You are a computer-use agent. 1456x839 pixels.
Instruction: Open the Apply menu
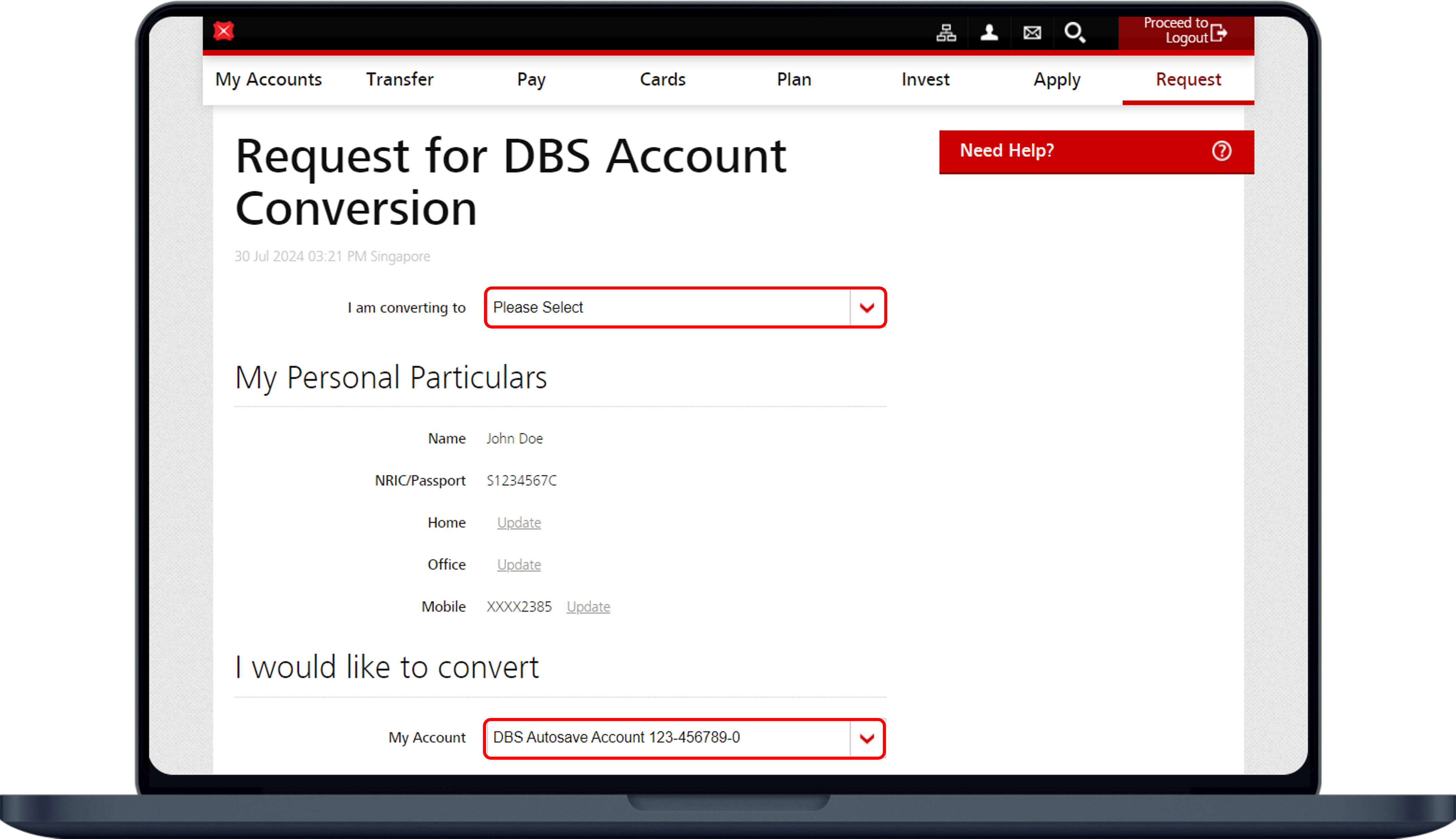coord(1056,80)
